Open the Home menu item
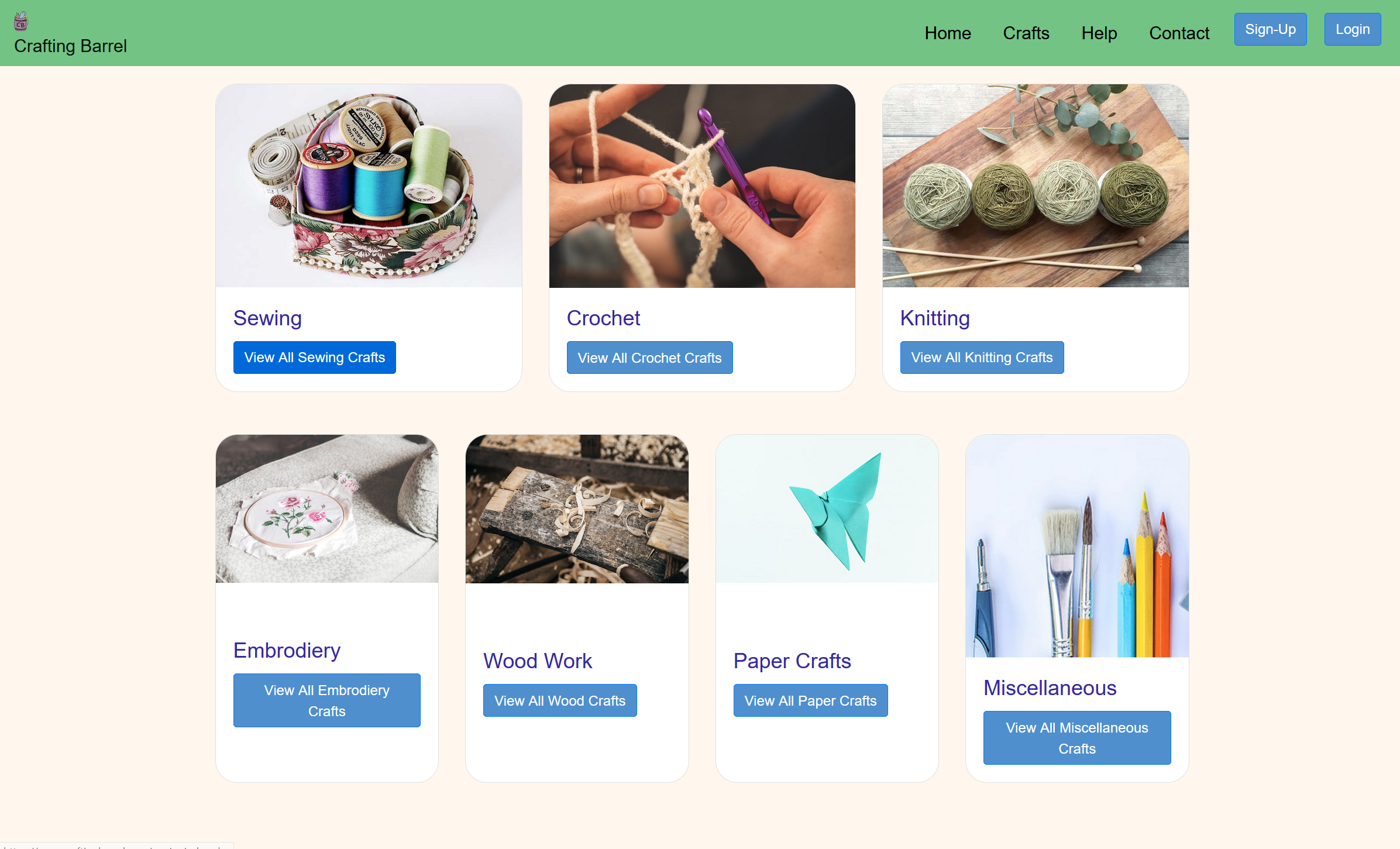Image resolution: width=1400 pixels, height=849 pixels. [947, 33]
